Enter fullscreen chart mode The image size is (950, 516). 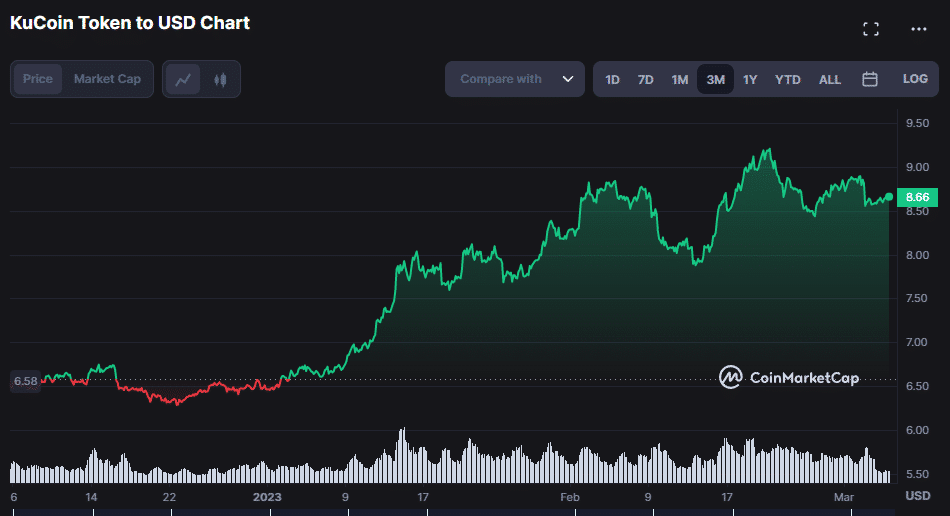[x=871, y=29]
